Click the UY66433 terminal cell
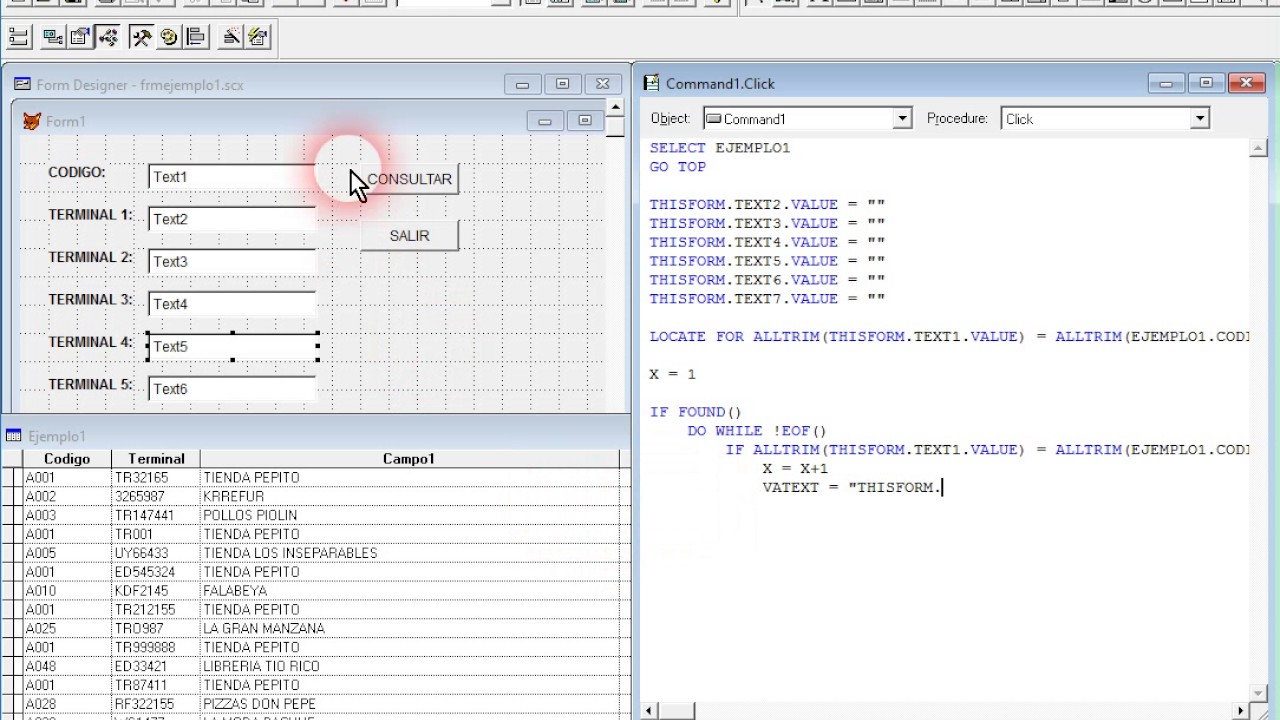The height and width of the screenshot is (720, 1280). (156, 553)
